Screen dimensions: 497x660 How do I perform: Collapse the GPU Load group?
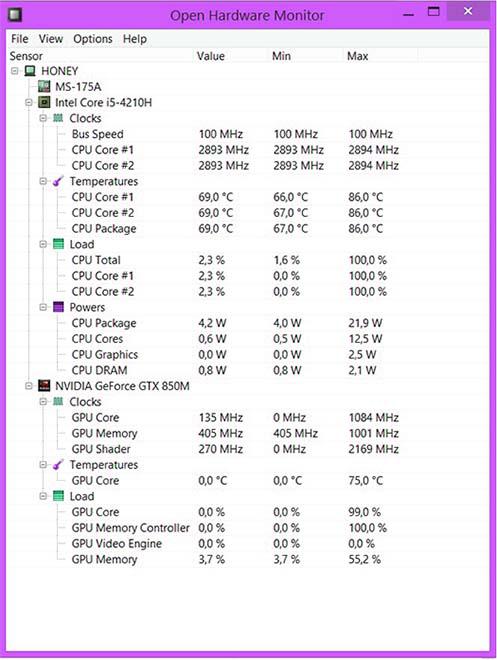(x=43, y=496)
